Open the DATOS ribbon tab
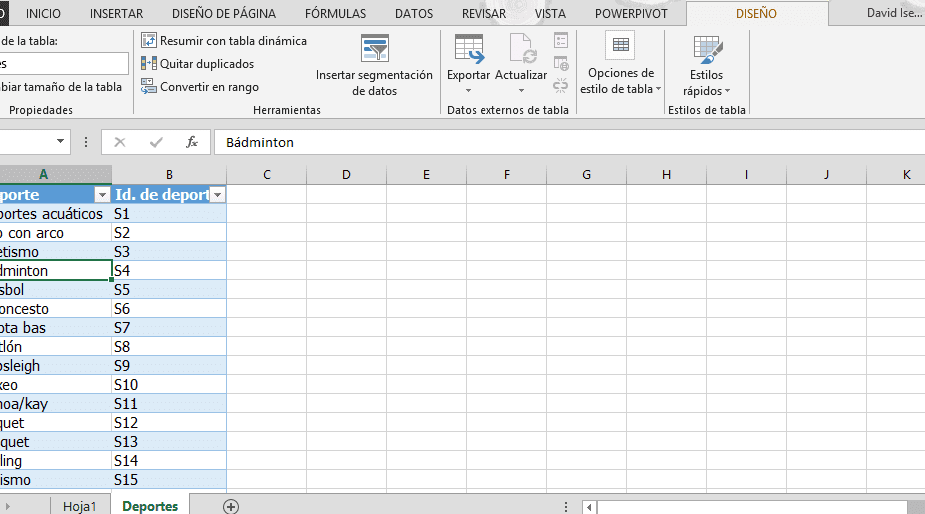Image resolution: width=925 pixels, height=514 pixels. (x=414, y=13)
